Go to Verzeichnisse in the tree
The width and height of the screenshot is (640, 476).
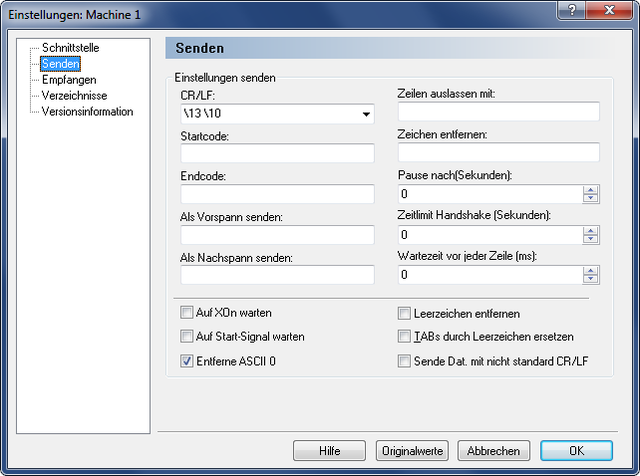[x=74, y=96]
